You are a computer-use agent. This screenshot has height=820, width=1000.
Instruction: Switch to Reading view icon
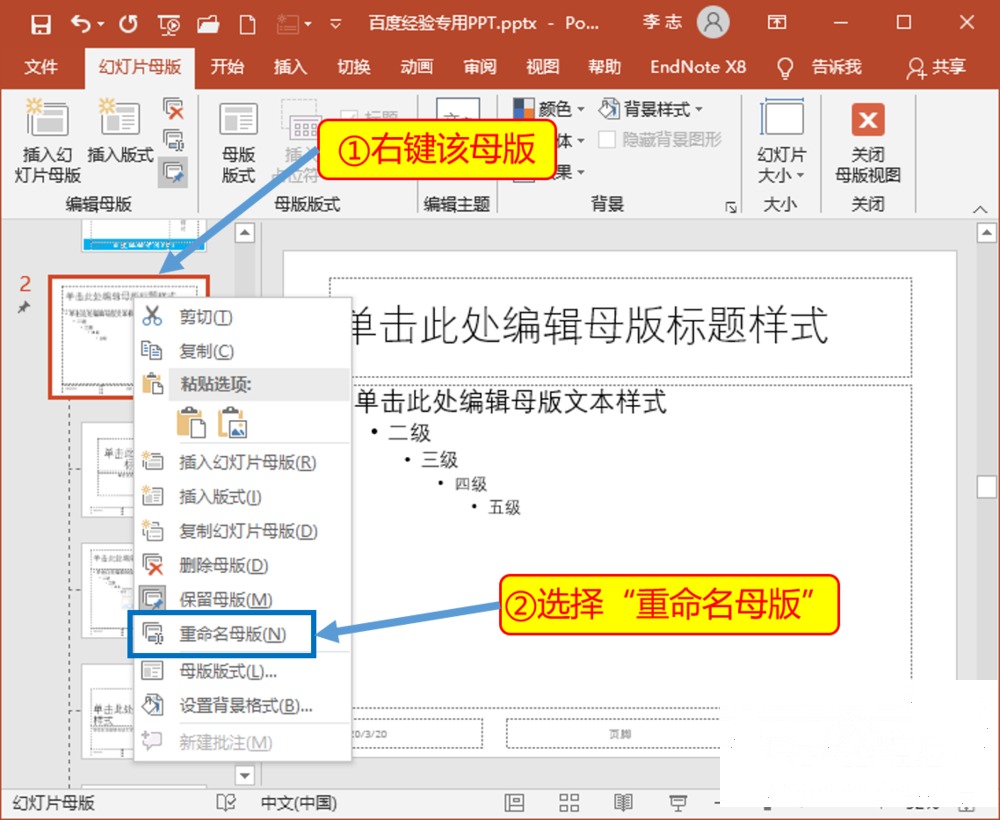[x=623, y=803]
